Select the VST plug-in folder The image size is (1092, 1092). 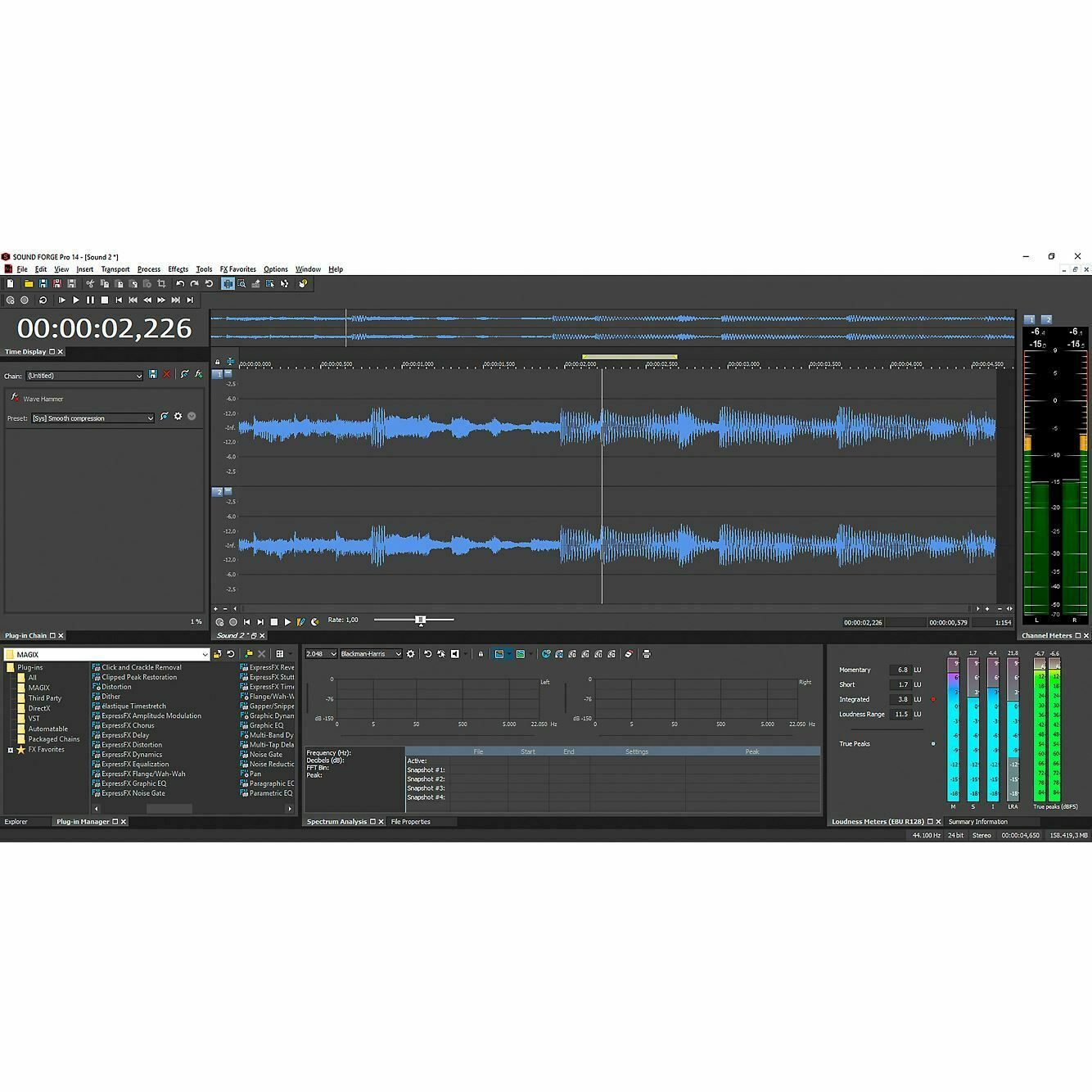29,719
